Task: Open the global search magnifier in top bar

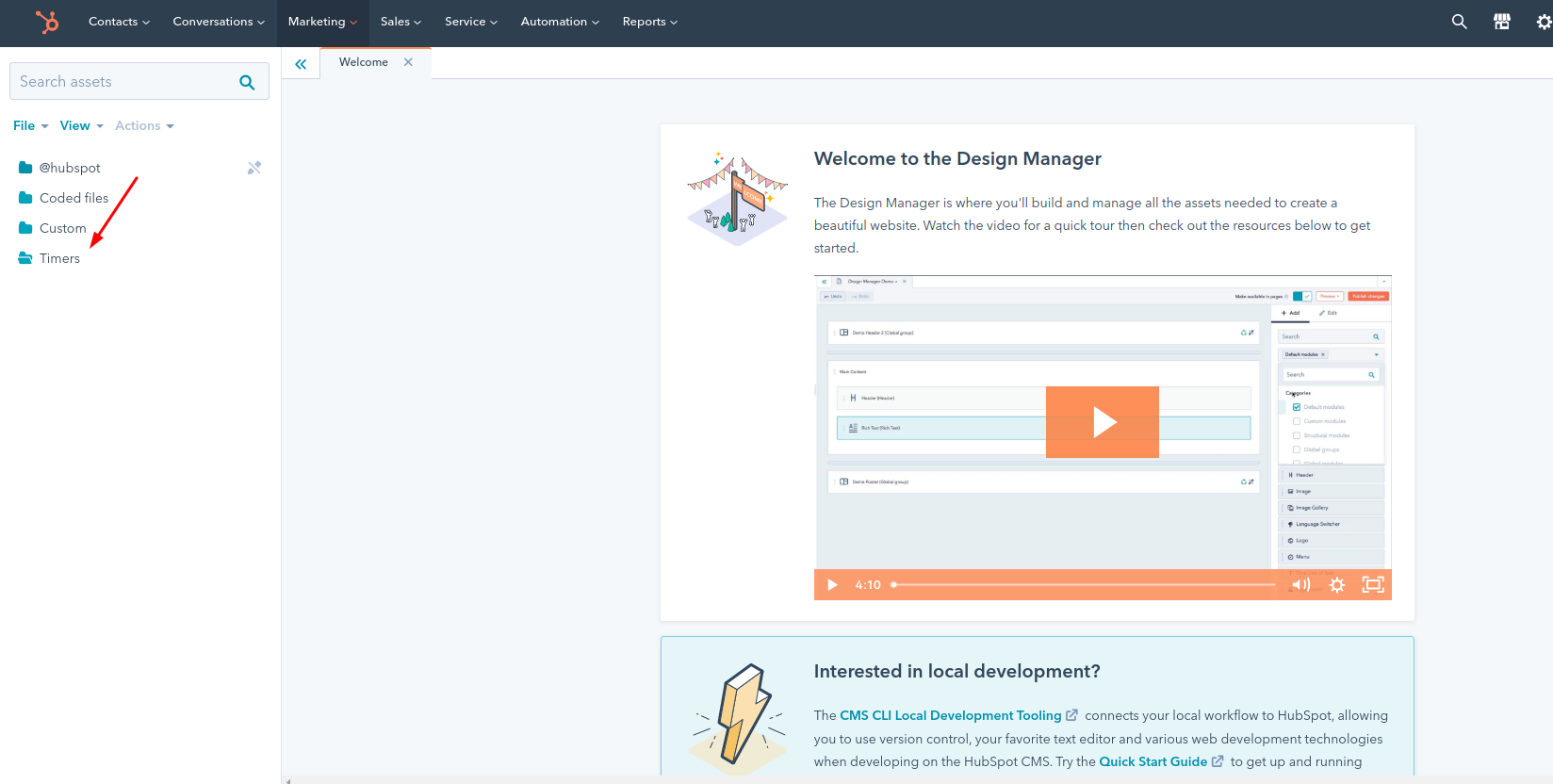Action: [1459, 22]
